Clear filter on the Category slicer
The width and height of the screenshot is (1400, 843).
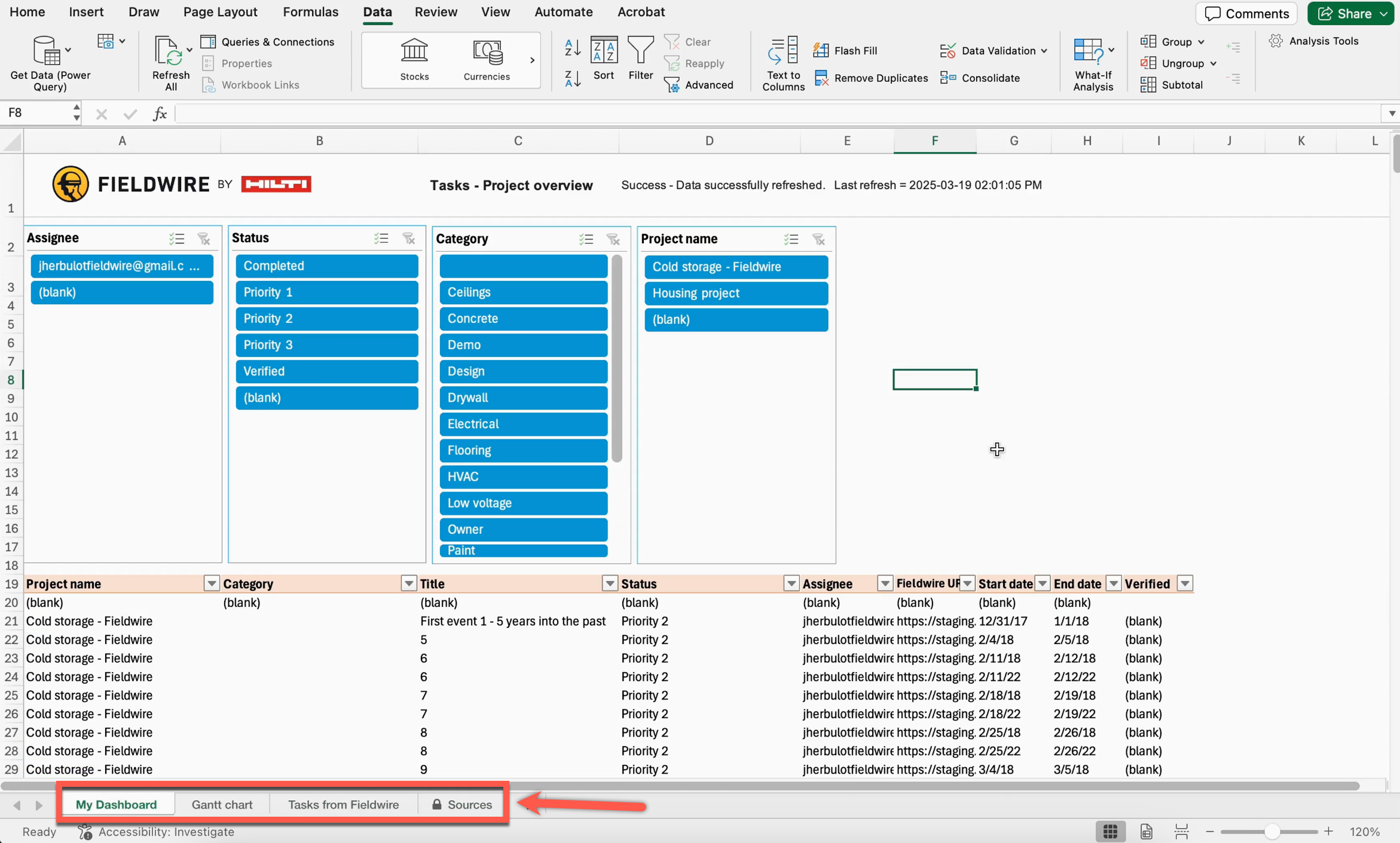(613, 239)
